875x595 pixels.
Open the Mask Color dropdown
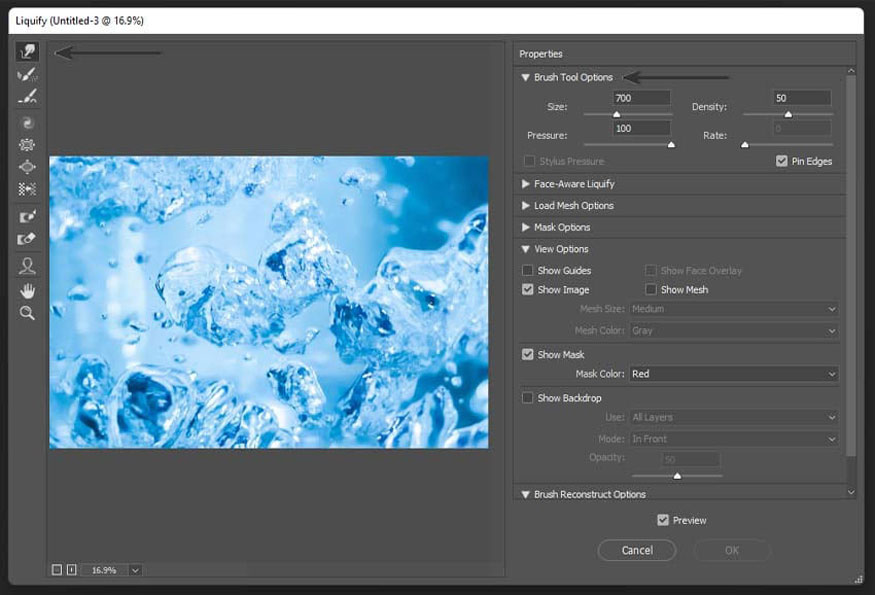coord(734,374)
